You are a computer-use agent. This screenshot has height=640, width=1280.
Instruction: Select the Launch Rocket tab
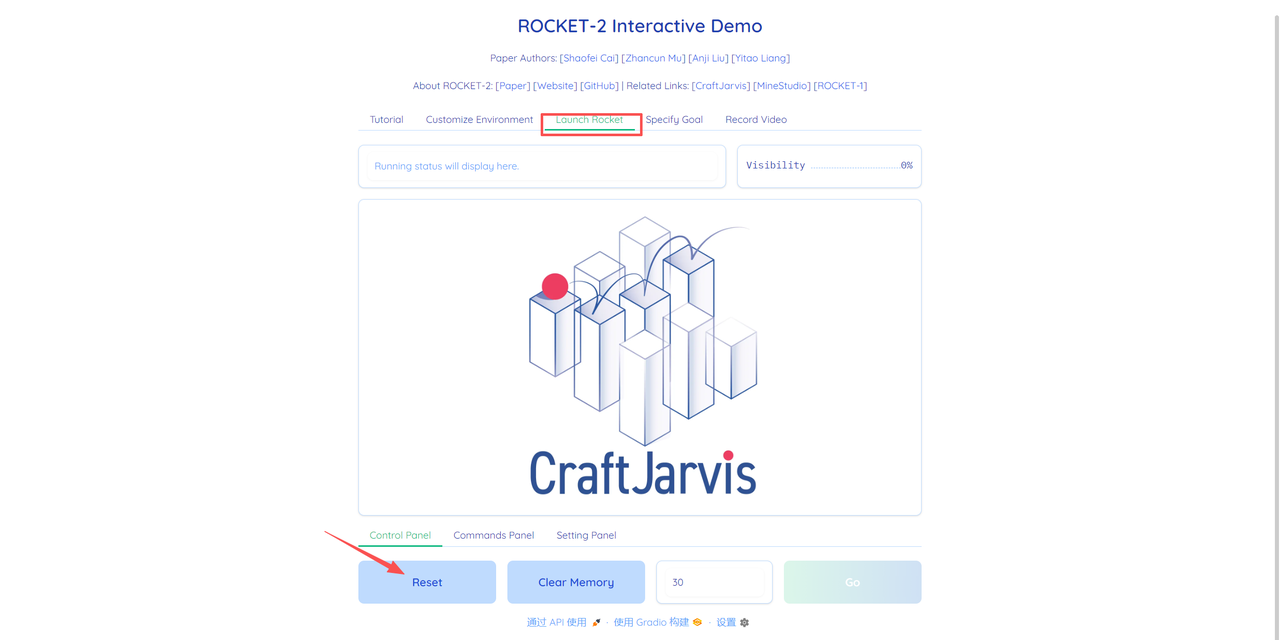tap(589, 119)
